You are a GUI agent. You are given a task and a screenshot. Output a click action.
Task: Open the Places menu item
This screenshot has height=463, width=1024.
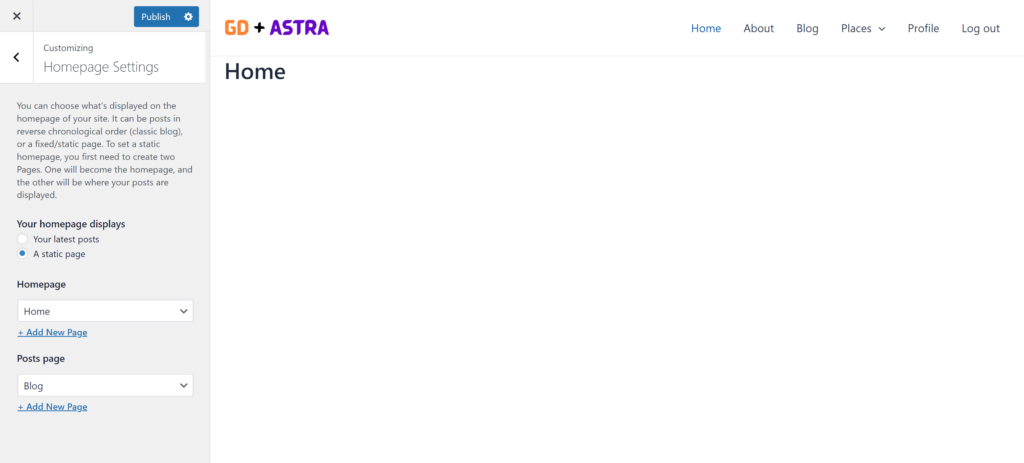click(x=856, y=28)
